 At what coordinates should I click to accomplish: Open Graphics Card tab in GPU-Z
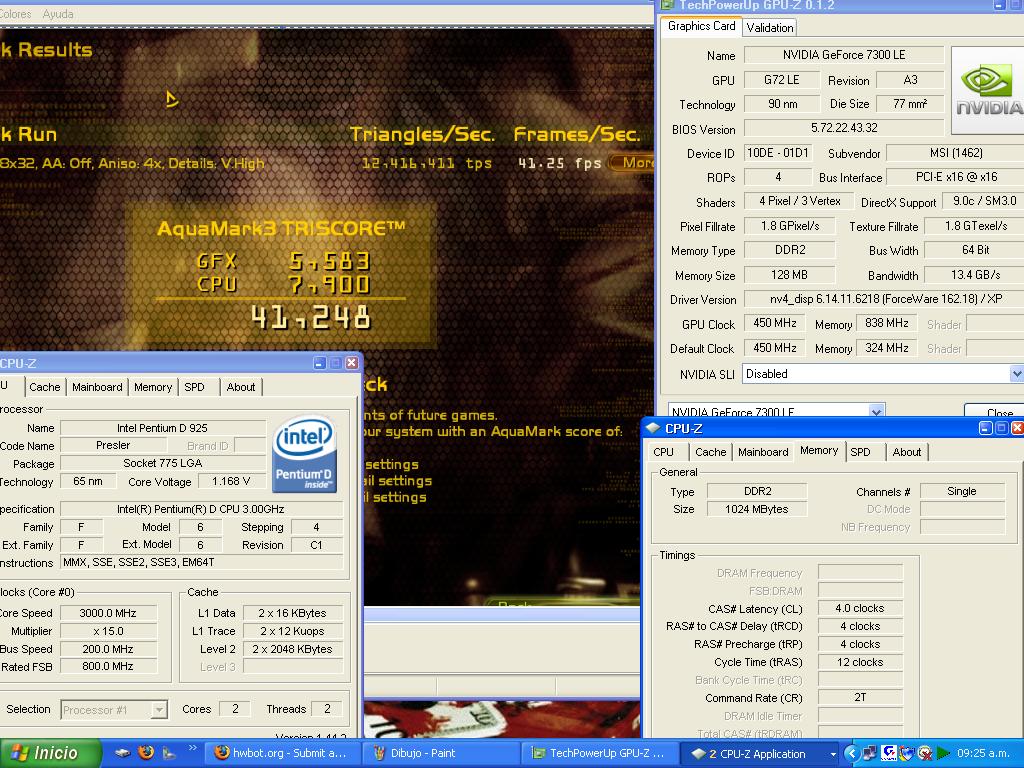coord(701,26)
